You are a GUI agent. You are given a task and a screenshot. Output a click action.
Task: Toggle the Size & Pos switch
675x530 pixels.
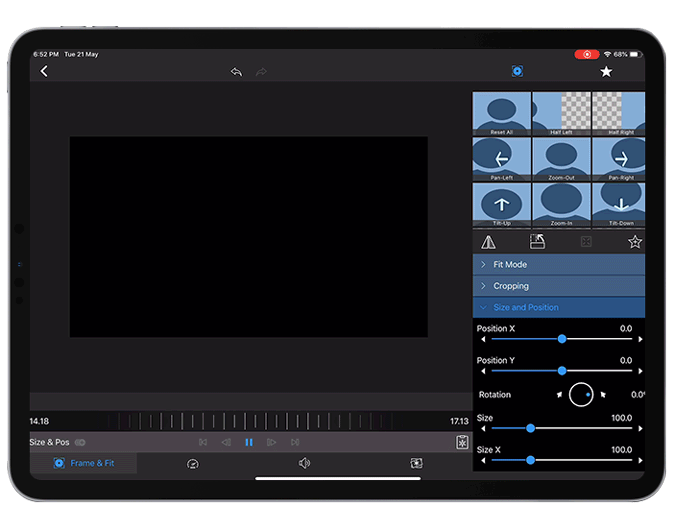click(80, 442)
